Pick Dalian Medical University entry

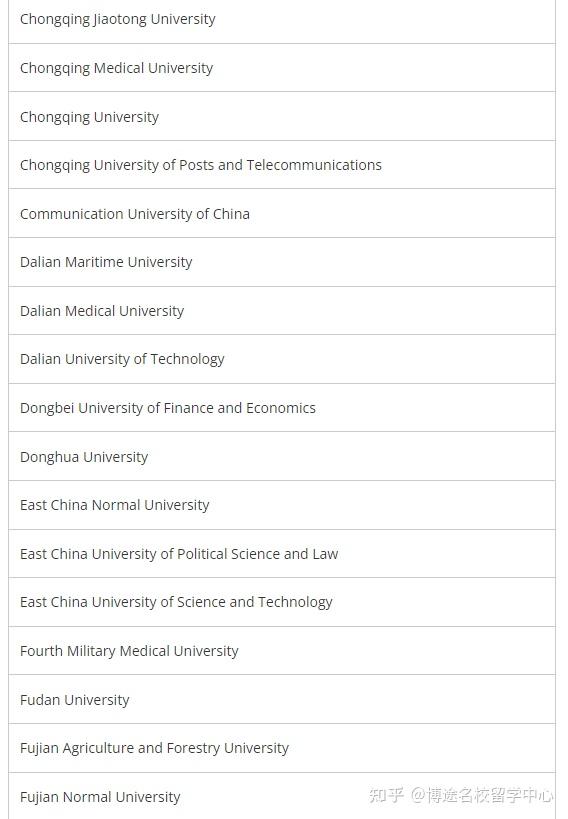pyautogui.click(x=282, y=311)
